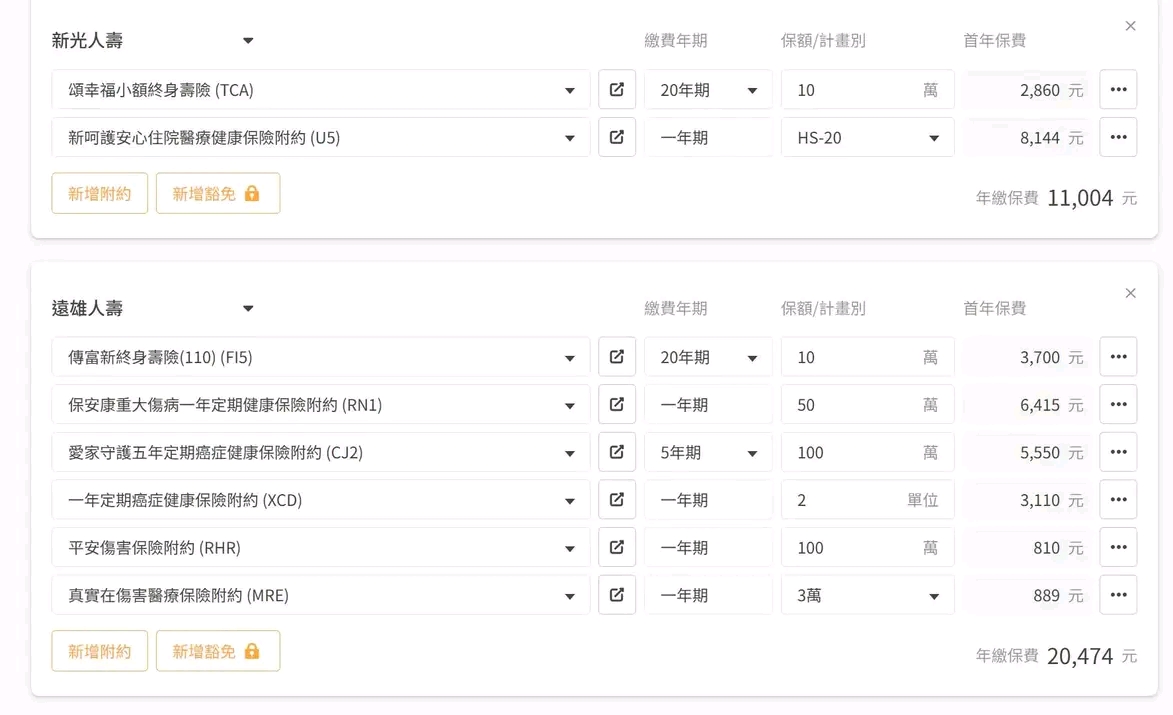Open external link for 傳富新終身壽險(110) (FI5)
Image resolution: width=1173 pixels, height=715 pixels.
[x=616, y=357]
